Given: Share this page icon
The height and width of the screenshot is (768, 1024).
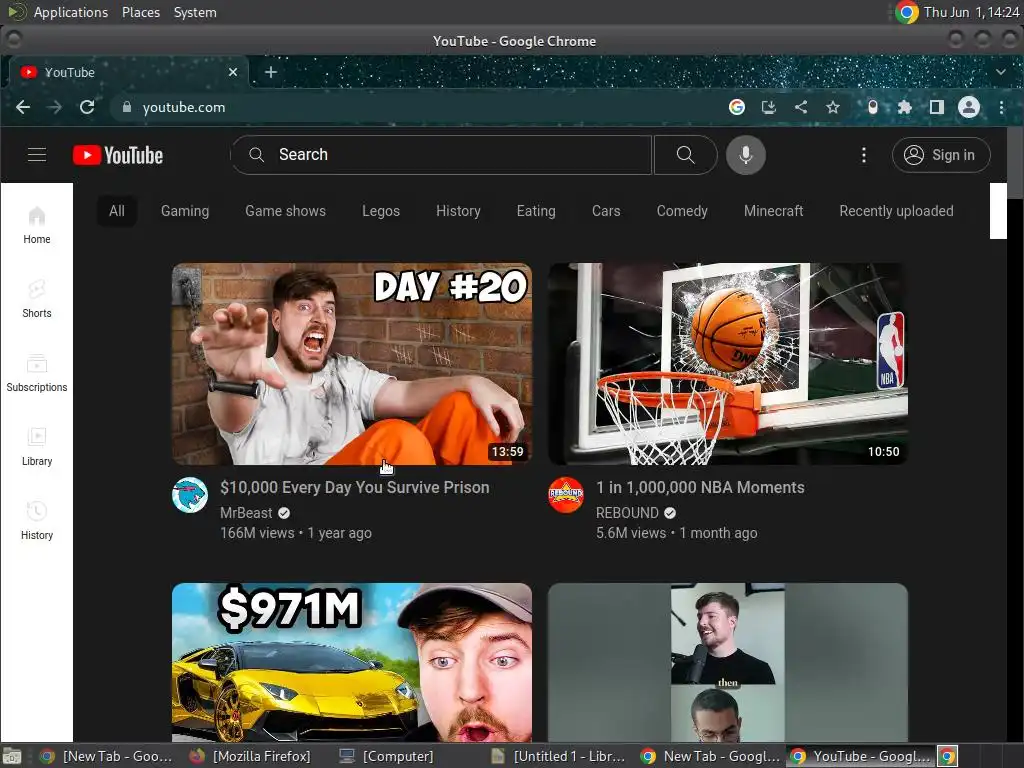Looking at the screenshot, I should (x=801, y=107).
